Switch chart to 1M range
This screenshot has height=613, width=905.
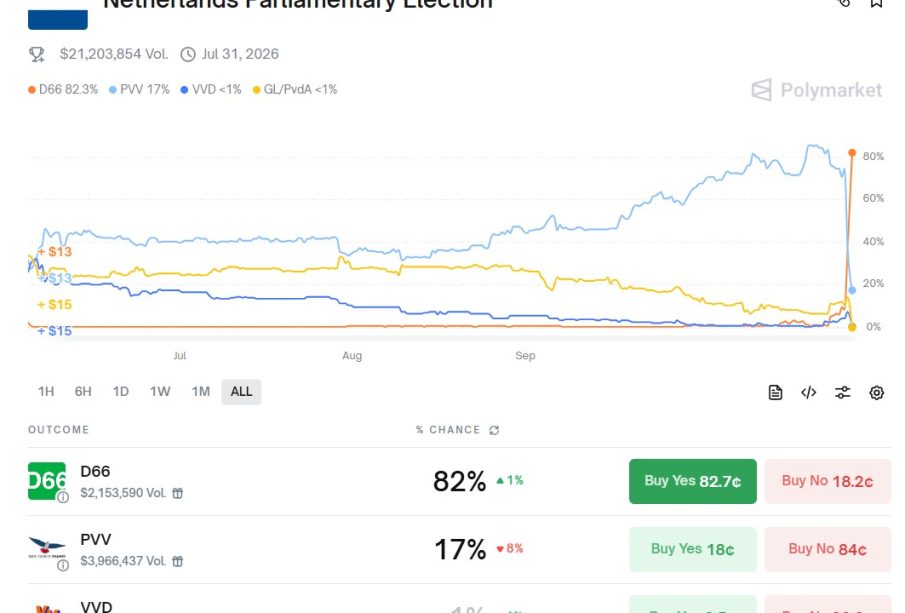[x=201, y=392]
